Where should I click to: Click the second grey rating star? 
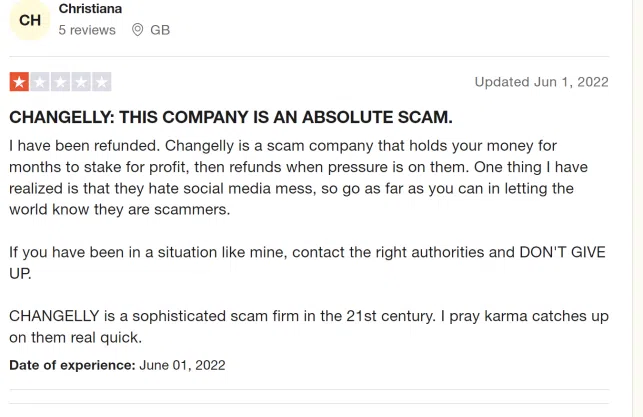coord(40,82)
